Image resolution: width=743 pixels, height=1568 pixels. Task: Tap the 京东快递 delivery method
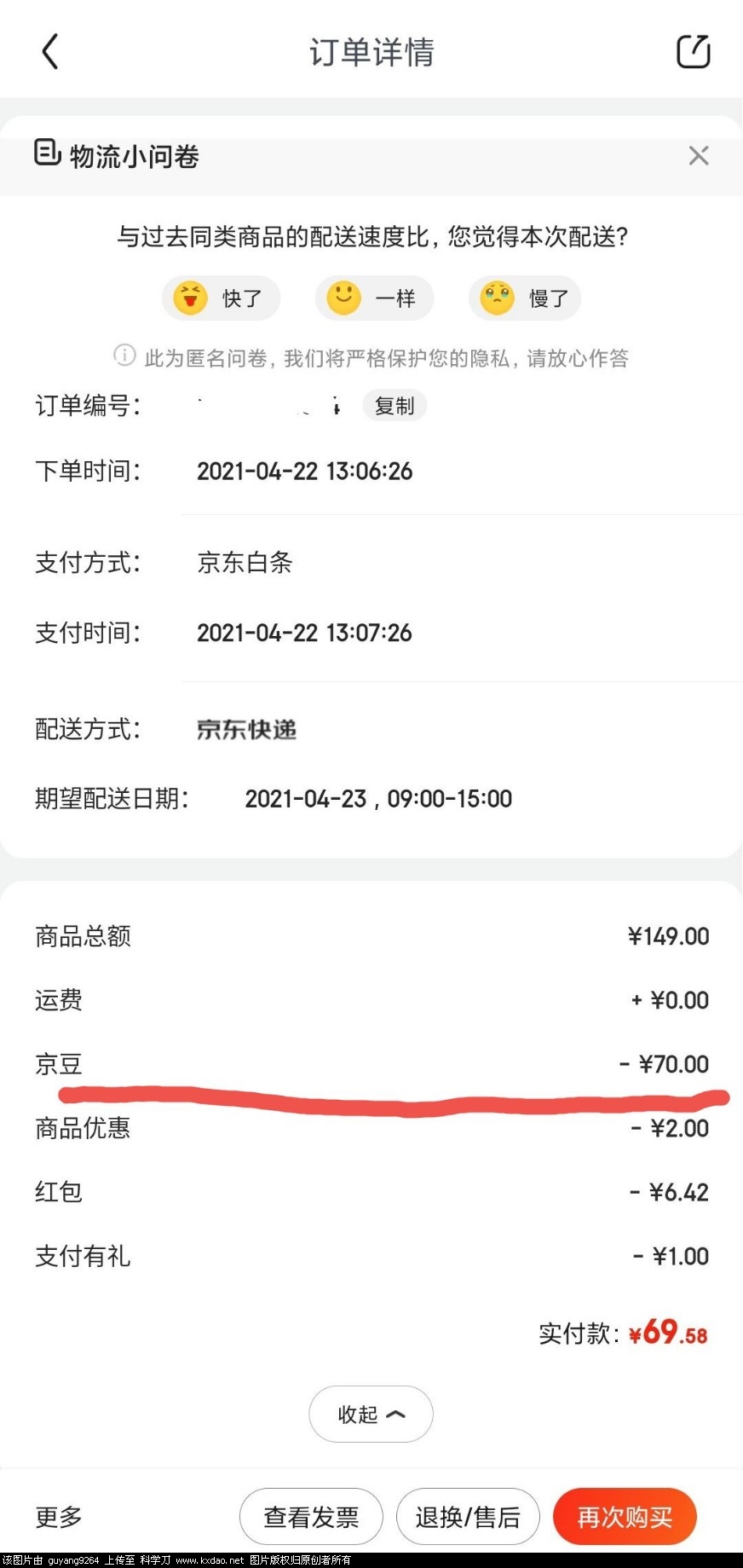246,729
